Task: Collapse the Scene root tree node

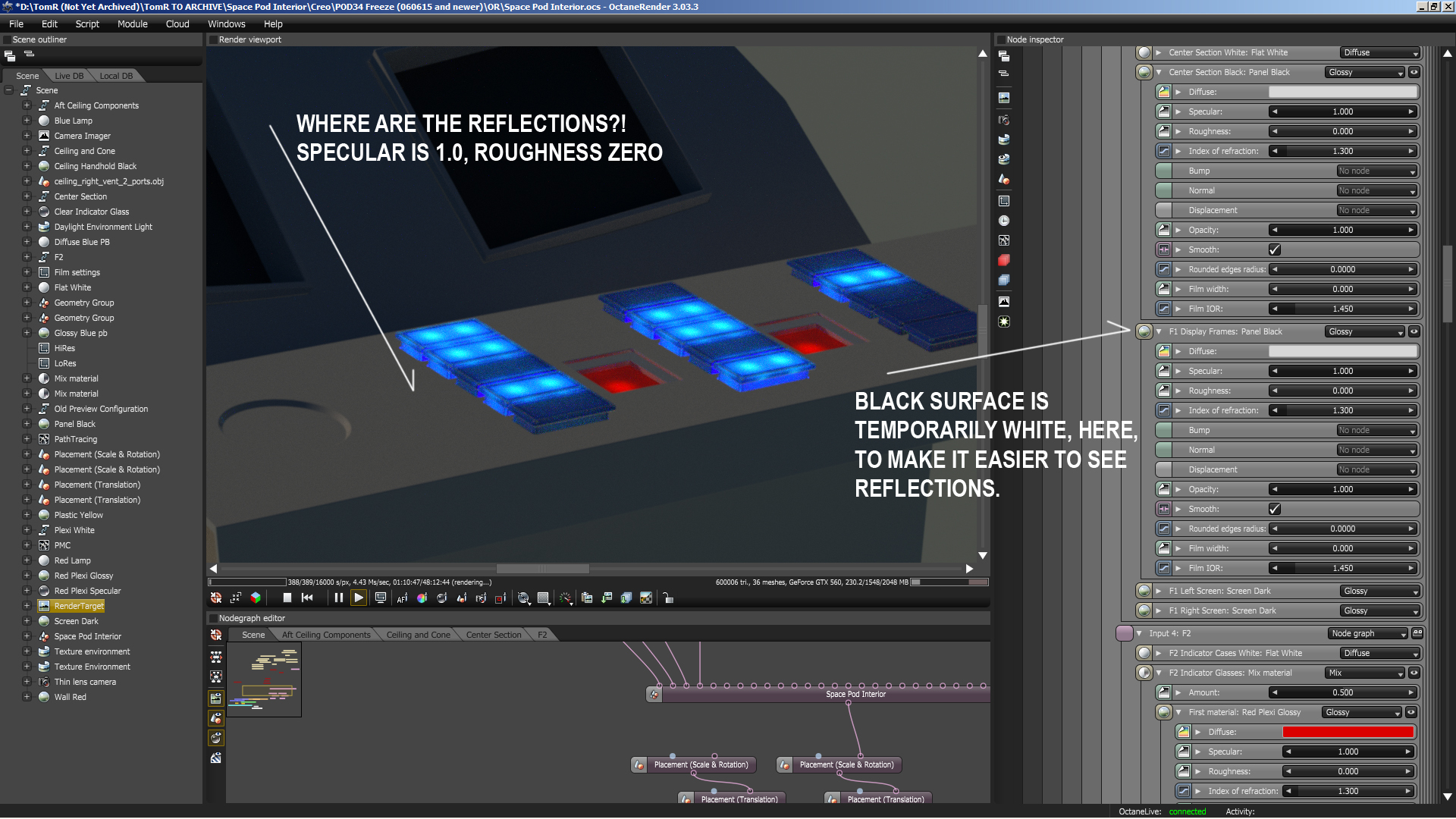Action: 9,90
